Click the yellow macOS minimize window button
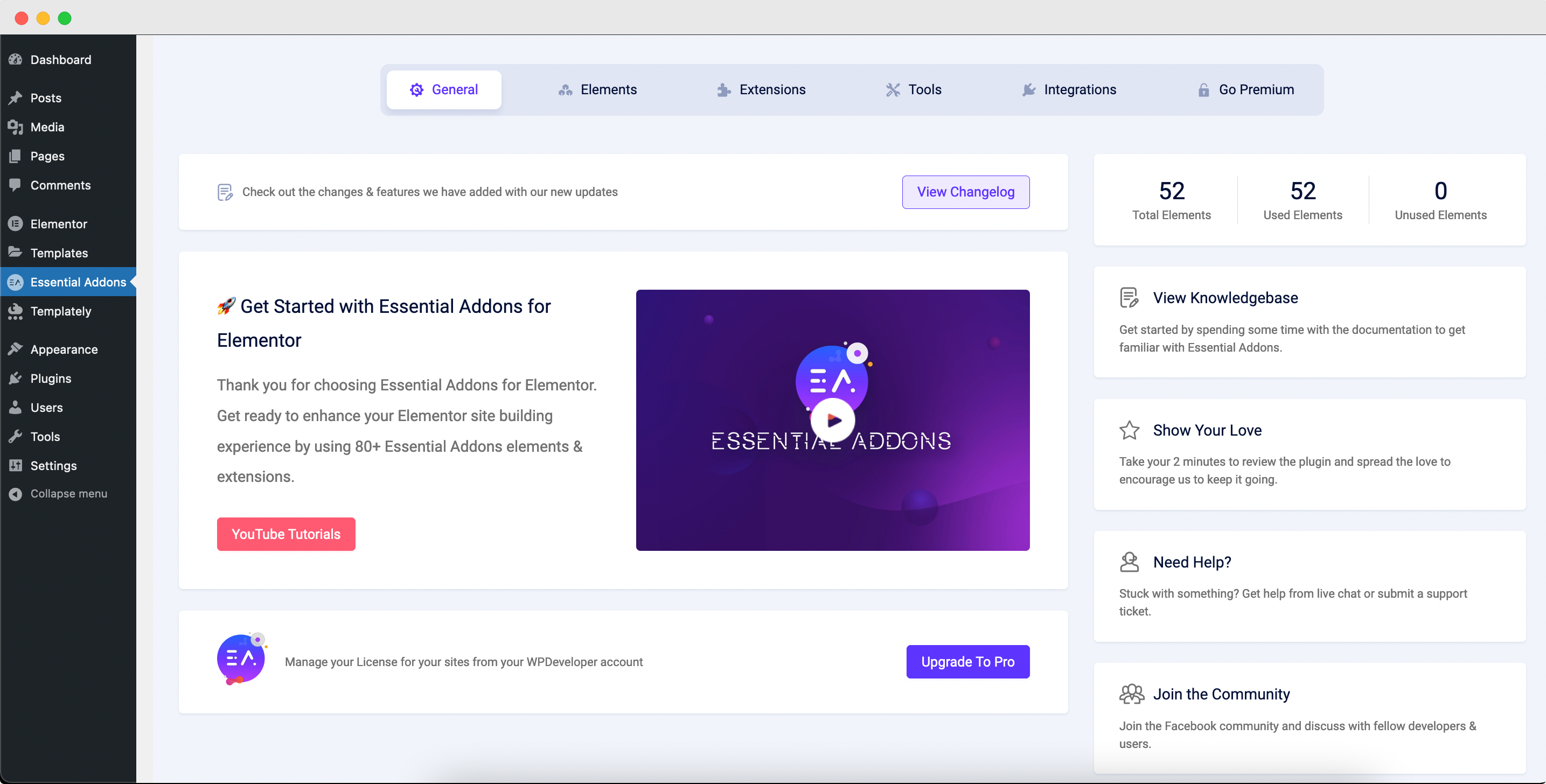Image resolution: width=1546 pixels, height=784 pixels. 43,18
